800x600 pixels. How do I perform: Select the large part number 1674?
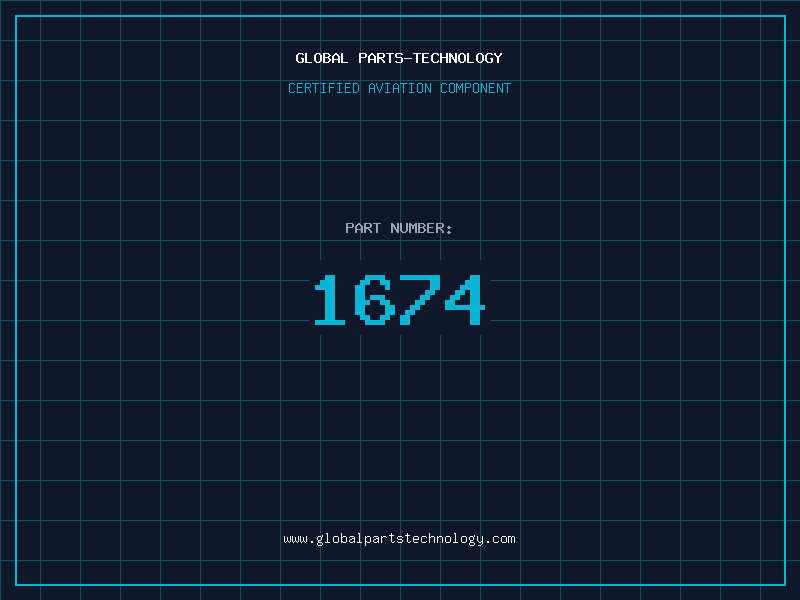pos(399,300)
